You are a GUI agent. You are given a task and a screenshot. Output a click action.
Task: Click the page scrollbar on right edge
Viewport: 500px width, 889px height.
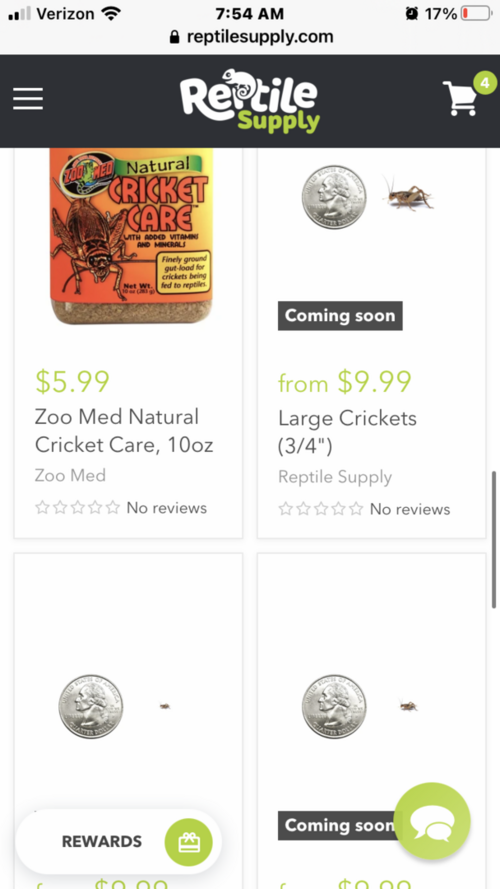[494, 539]
